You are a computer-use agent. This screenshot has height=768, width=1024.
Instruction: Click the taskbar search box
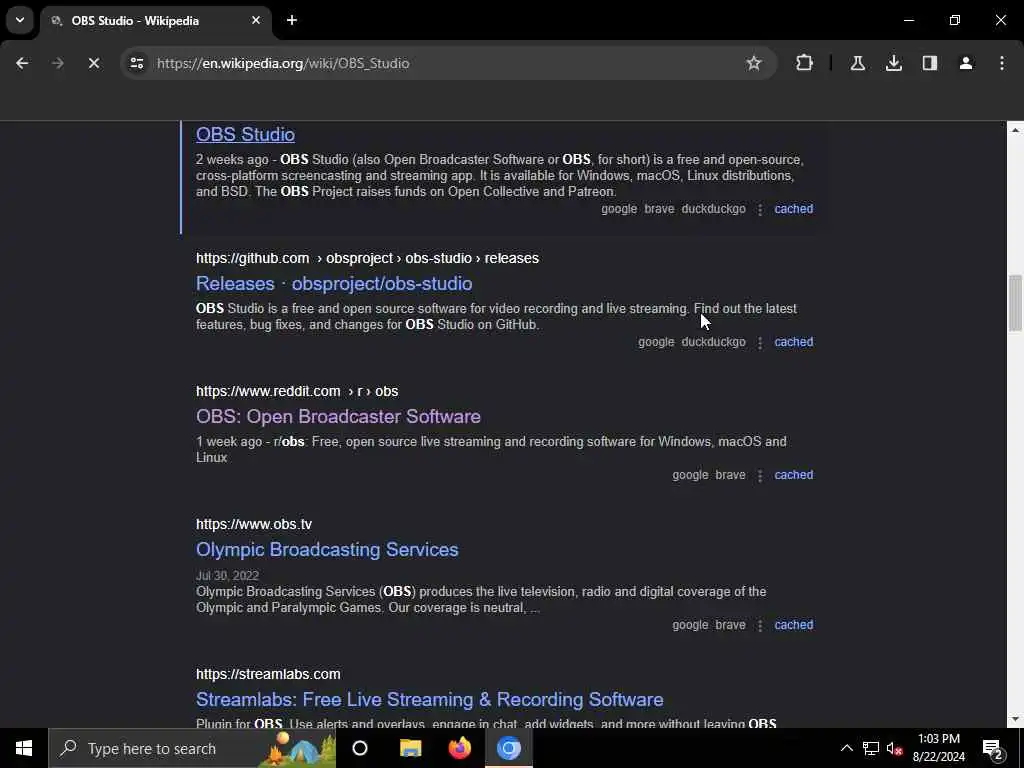pos(192,748)
